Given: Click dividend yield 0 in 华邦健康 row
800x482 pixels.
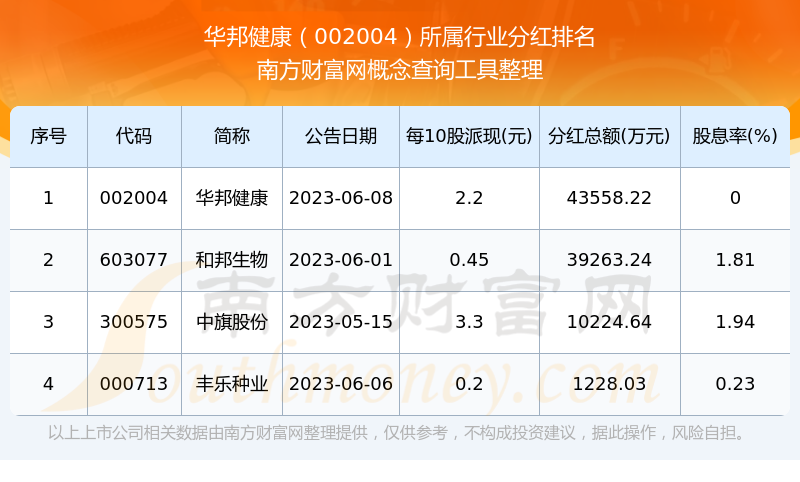Looking at the screenshot, I should pyautogui.click(x=735, y=198).
